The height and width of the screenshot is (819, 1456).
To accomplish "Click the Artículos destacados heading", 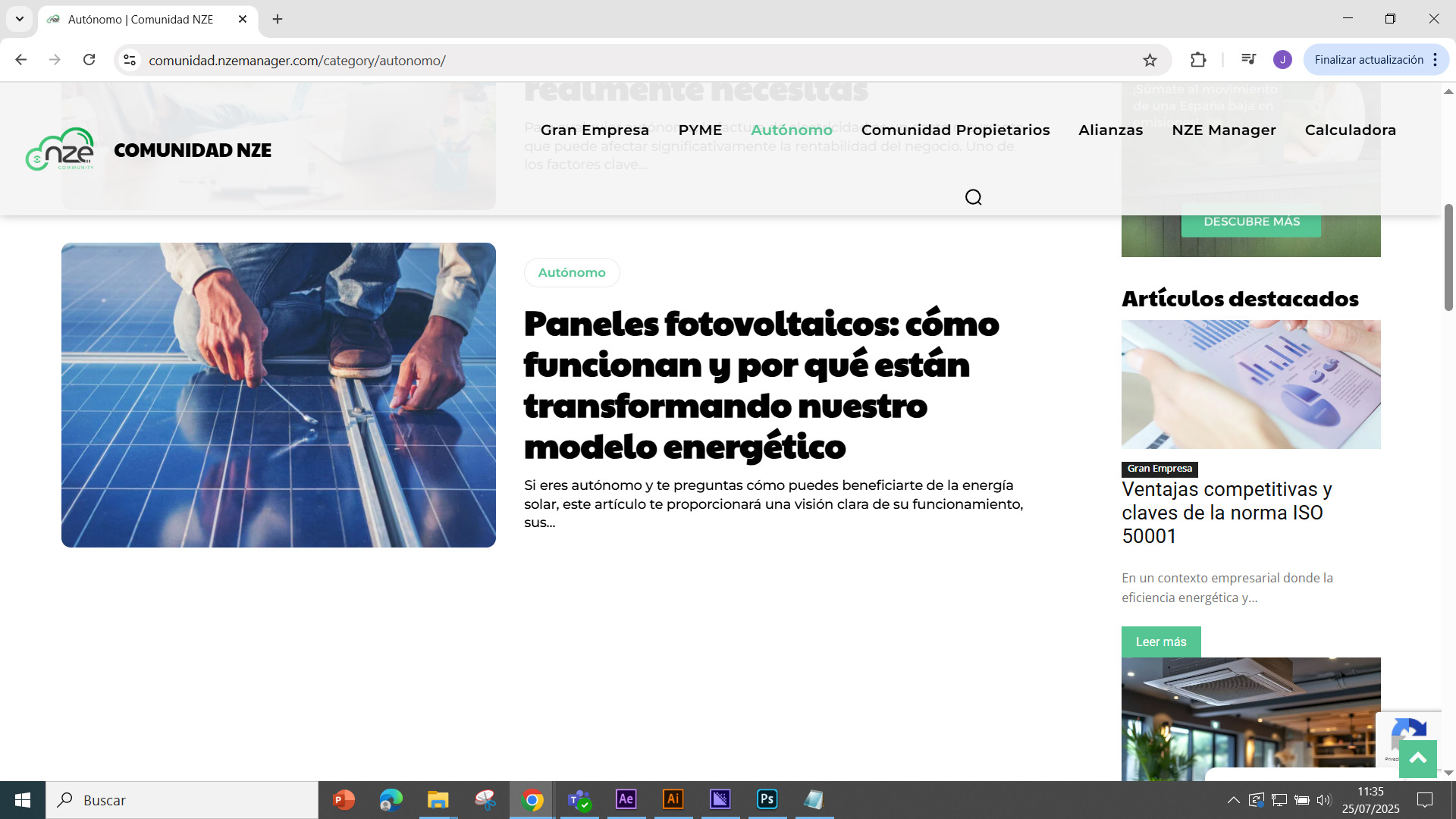I will click(x=1240, y=299).
